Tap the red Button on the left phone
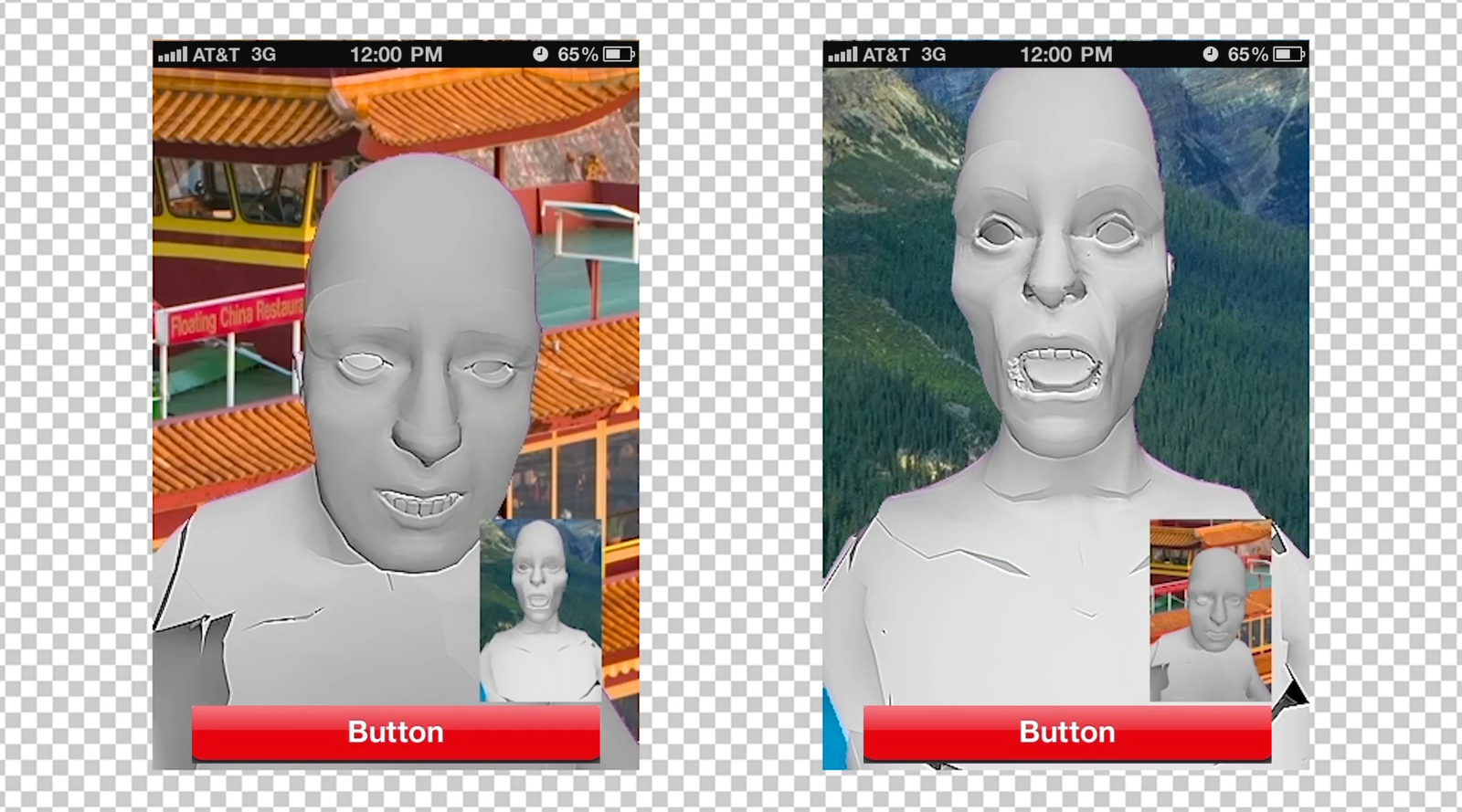Viewport: 1462px width, 812px height. tap(396, 732)
